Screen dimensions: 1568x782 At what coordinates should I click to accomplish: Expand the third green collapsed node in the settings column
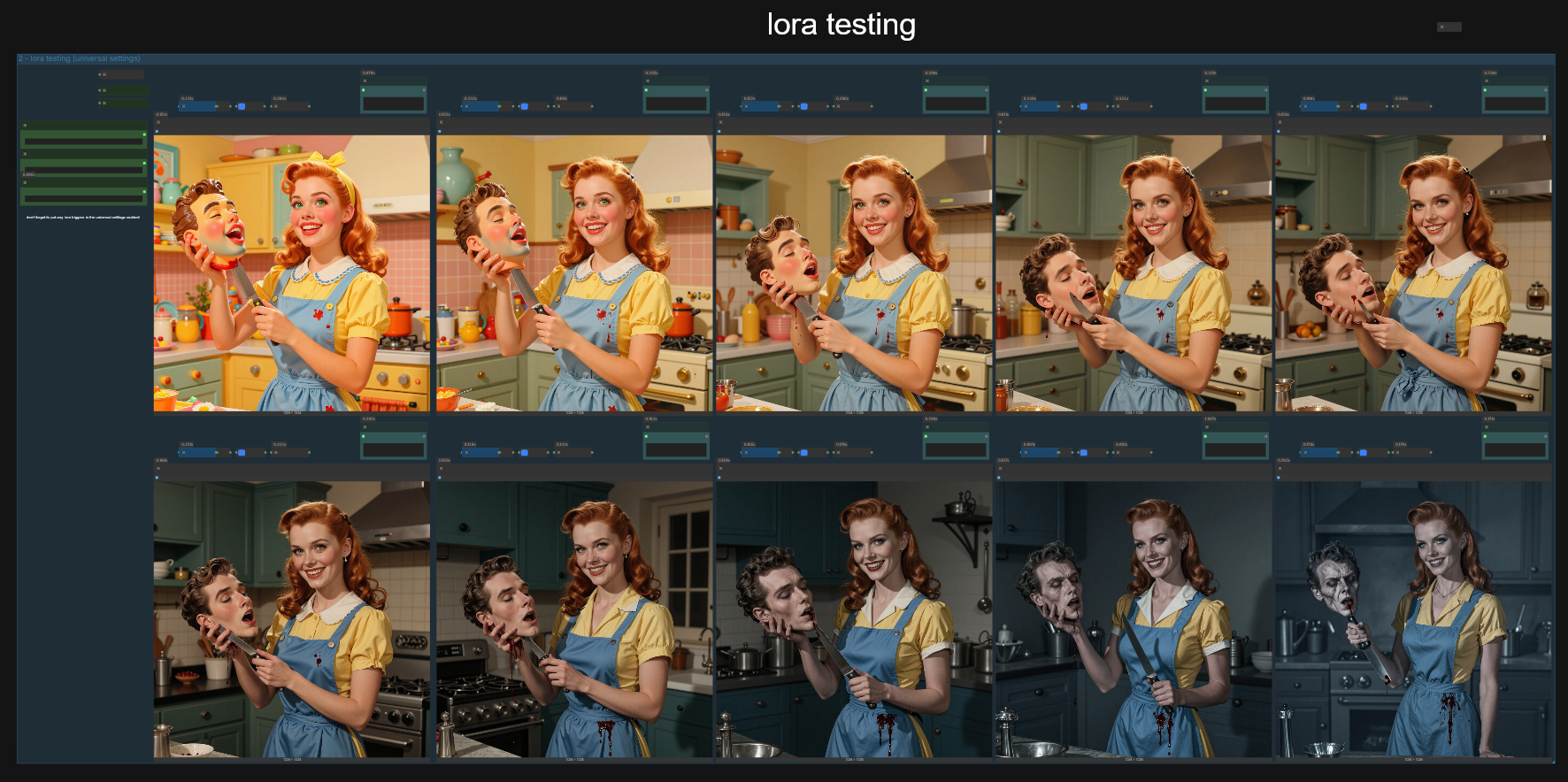[126, 103]
